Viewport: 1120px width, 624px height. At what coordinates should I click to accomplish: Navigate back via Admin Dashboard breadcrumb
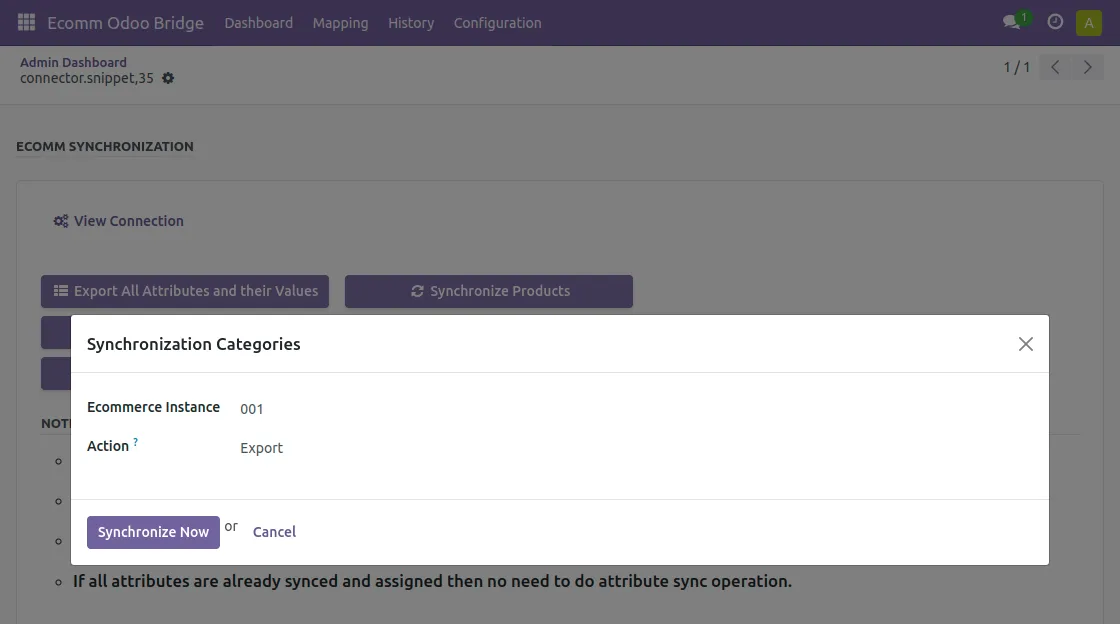click(x=73, y=61)
